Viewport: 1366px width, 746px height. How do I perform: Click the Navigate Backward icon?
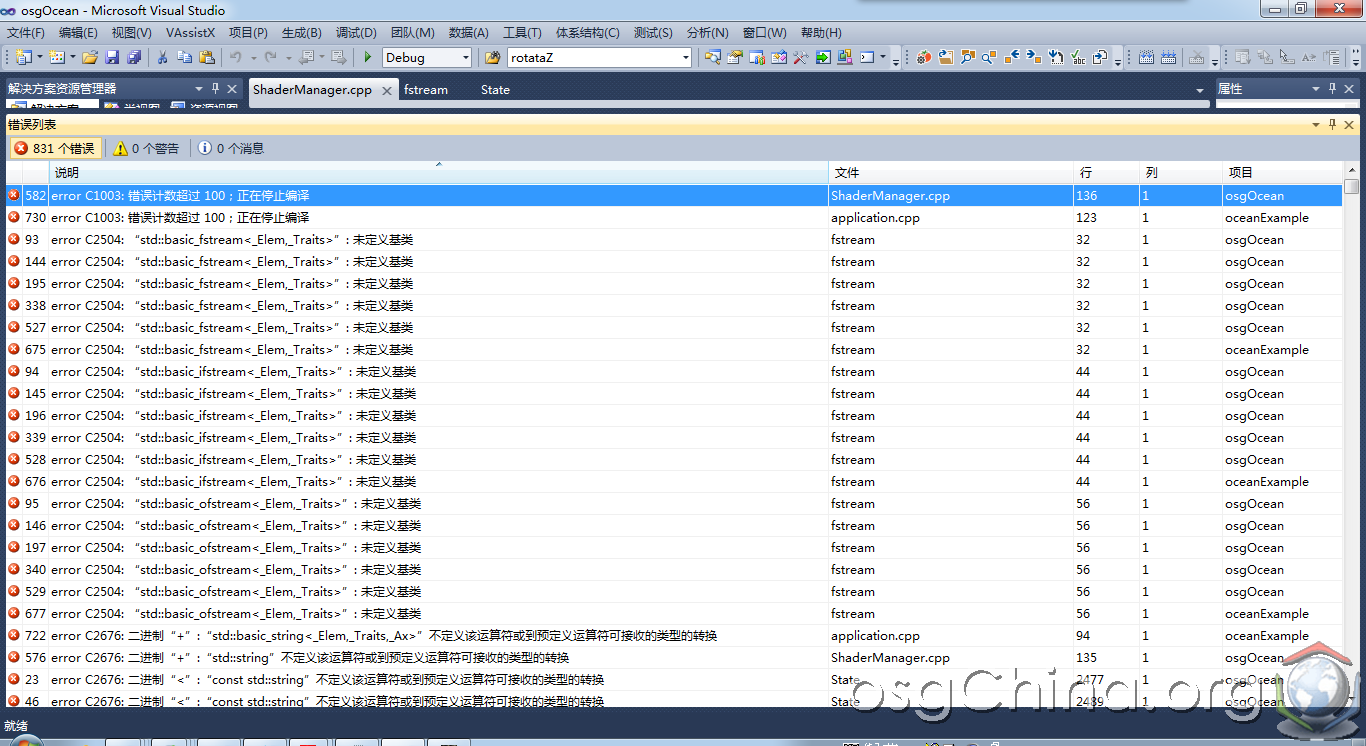(304, 57)
